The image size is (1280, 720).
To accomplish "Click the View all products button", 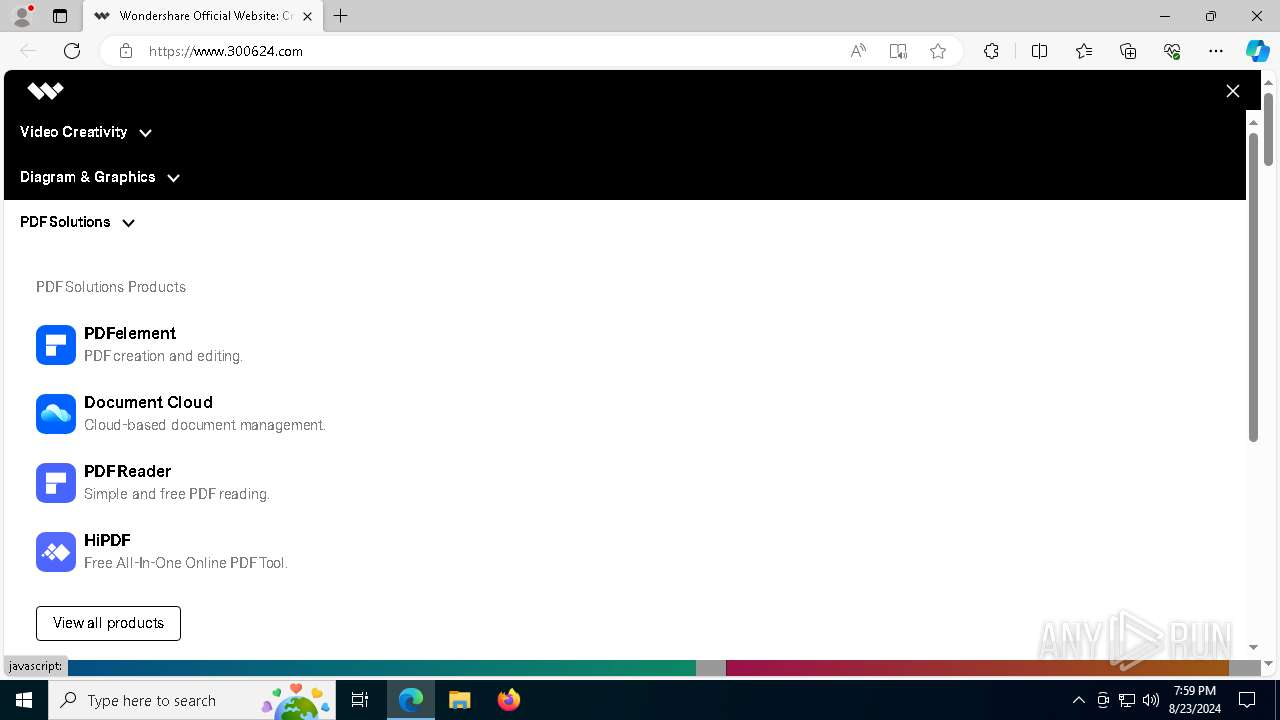I will coord(108,623).
